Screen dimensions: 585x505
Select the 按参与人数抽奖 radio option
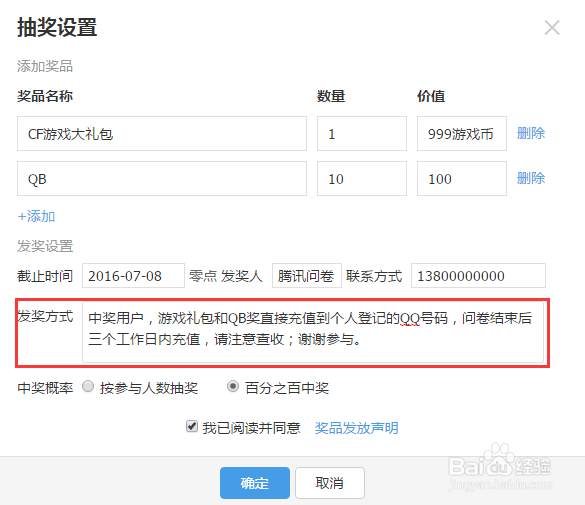(88, 386)
